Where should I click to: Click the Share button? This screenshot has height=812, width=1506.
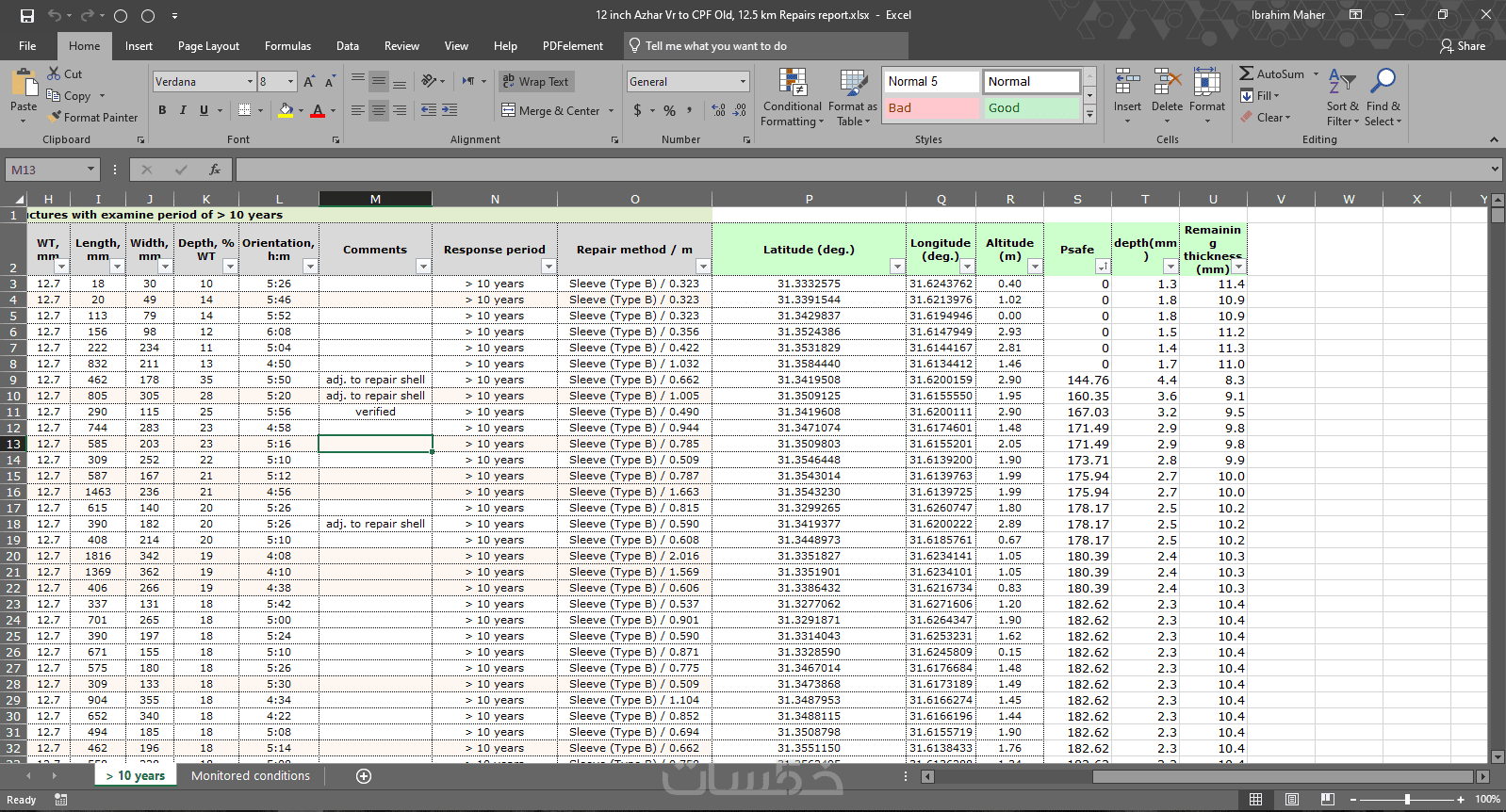point(1463,46)
